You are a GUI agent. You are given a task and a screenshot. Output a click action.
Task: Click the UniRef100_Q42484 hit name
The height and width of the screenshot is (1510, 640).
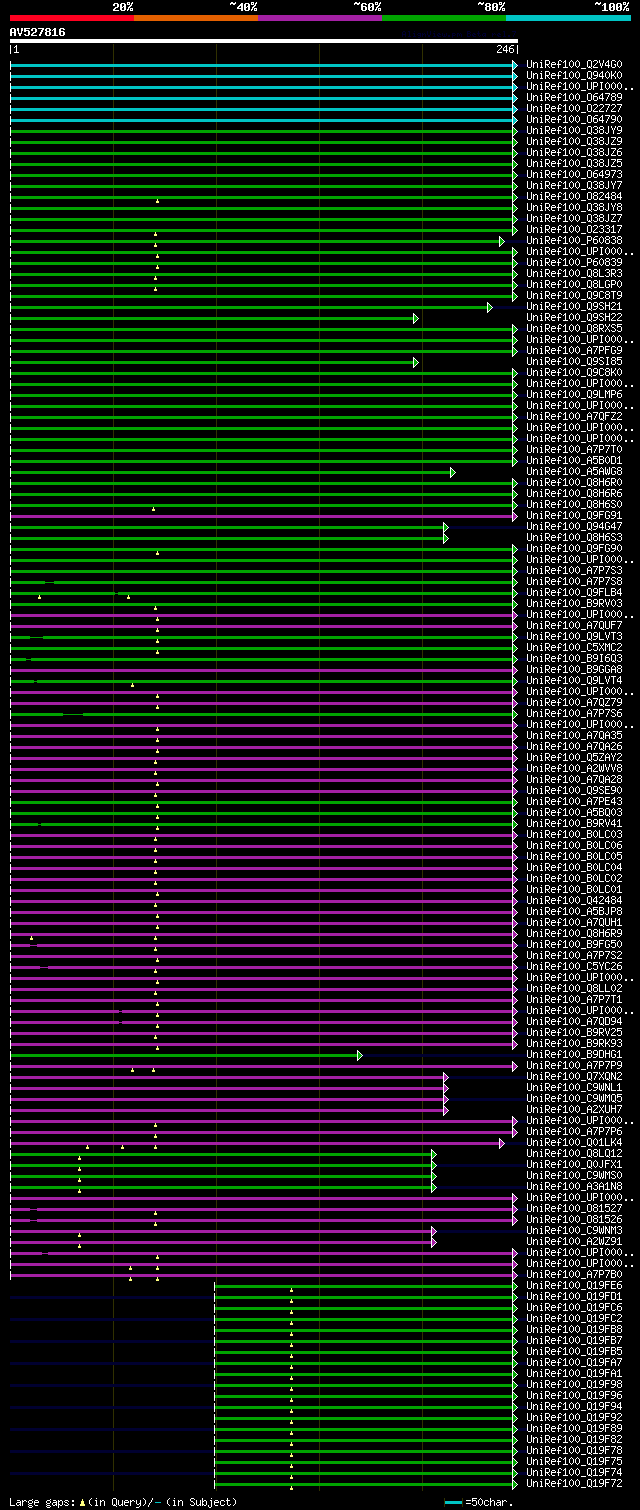pyautogui.click(x=574, y=901)
